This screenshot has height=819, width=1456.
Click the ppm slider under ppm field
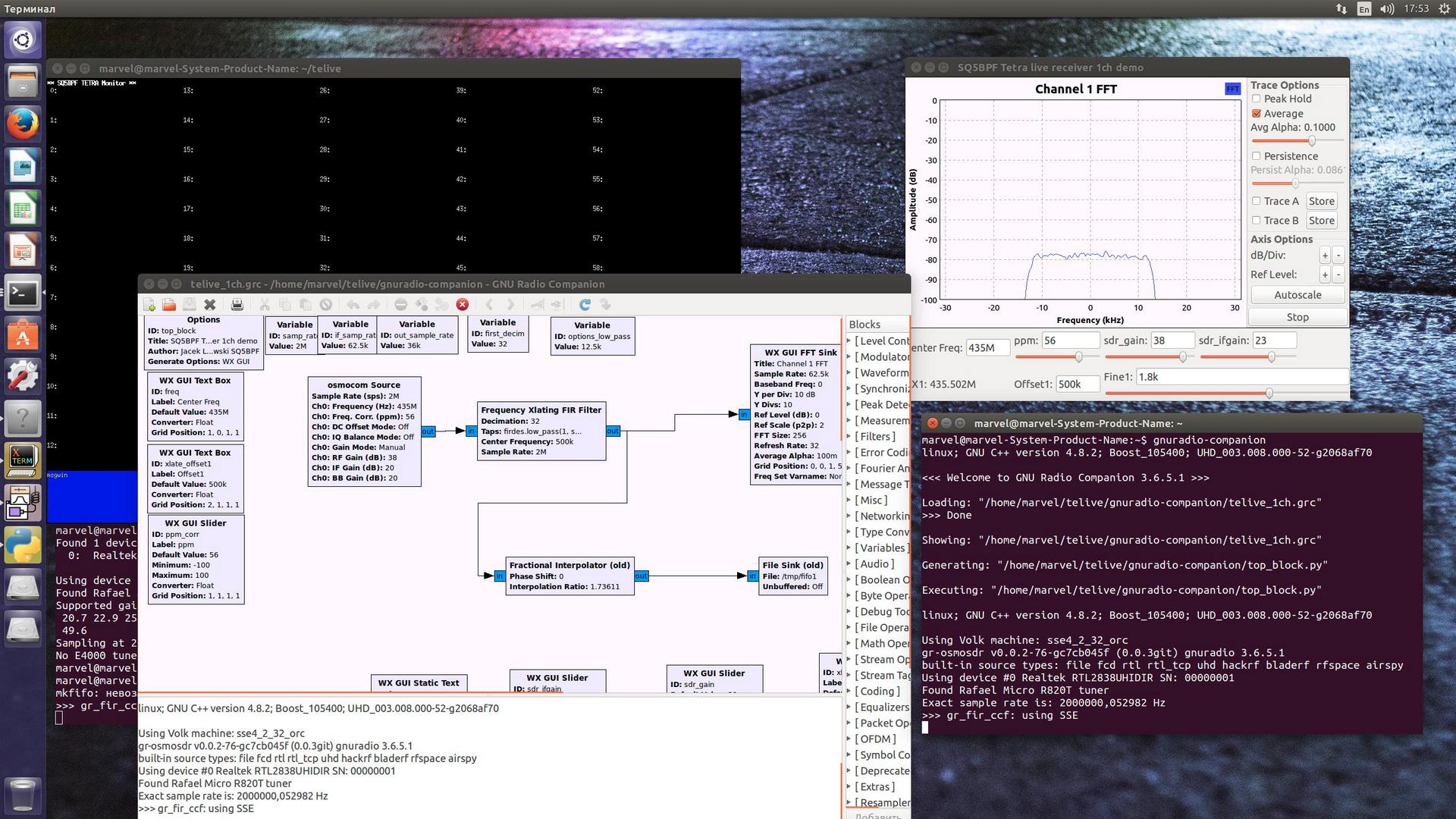pyautogui.click(x=1056, y=356)
